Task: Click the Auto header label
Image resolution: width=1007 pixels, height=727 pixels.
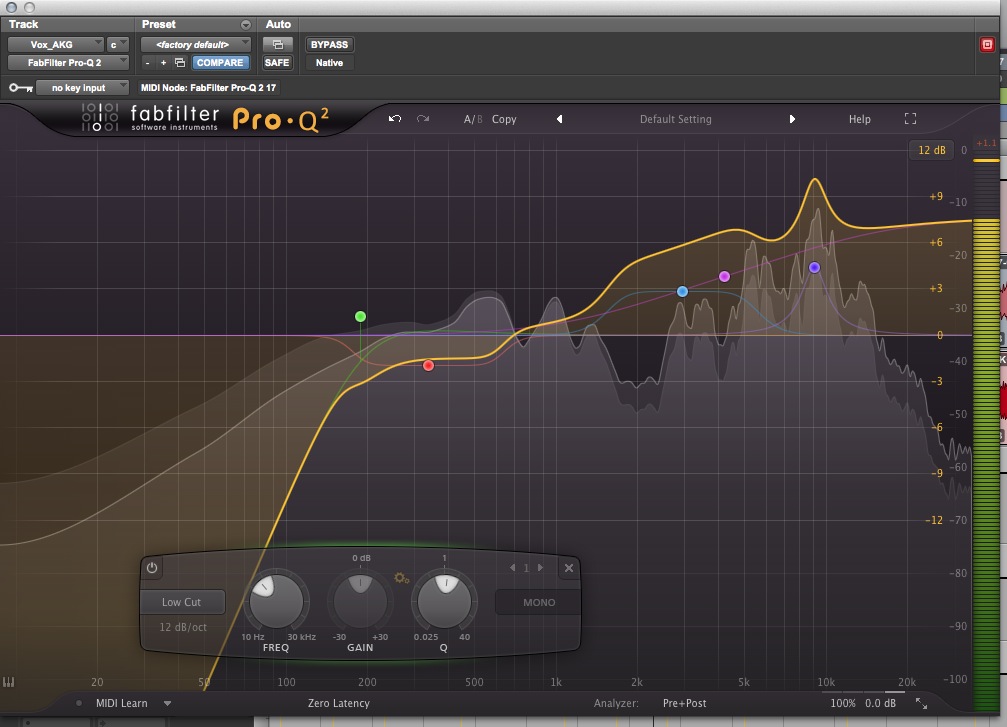Action: [278, 24]
